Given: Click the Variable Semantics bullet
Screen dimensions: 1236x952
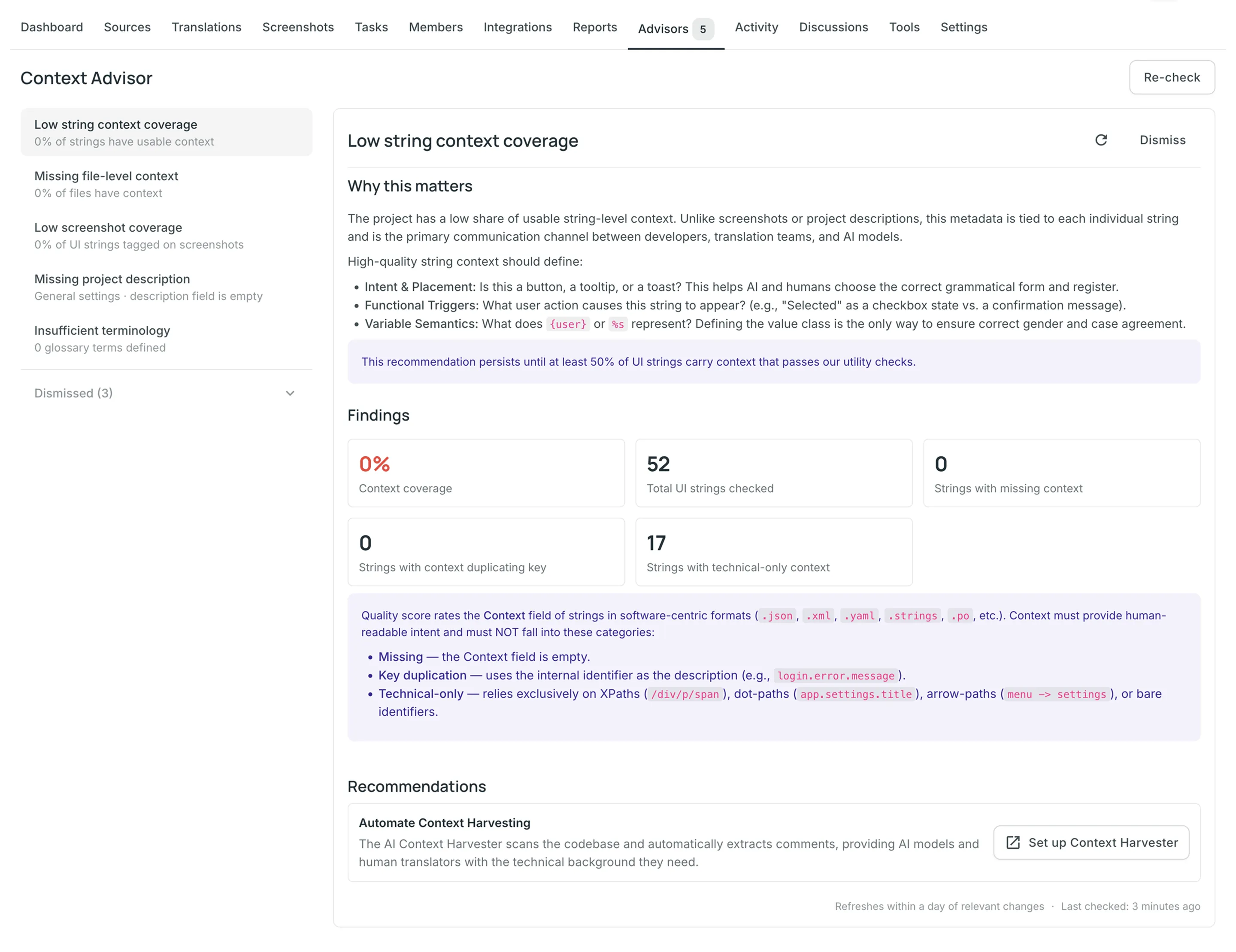Looking at the screenshot, I should pos(775,324).
